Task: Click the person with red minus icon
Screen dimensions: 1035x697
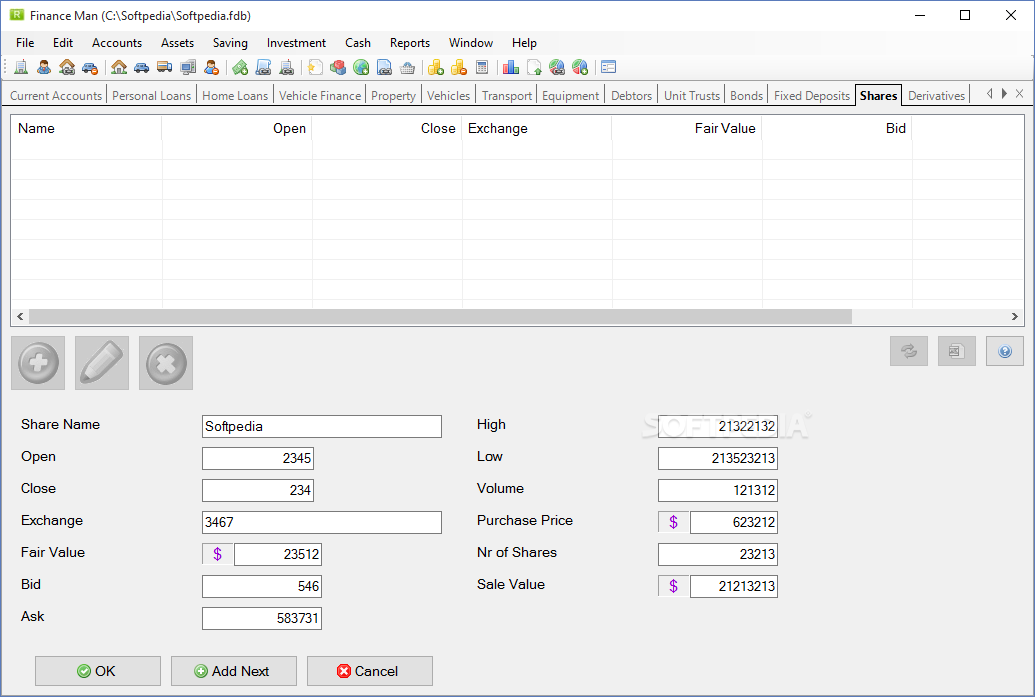Action: [211, 67]
